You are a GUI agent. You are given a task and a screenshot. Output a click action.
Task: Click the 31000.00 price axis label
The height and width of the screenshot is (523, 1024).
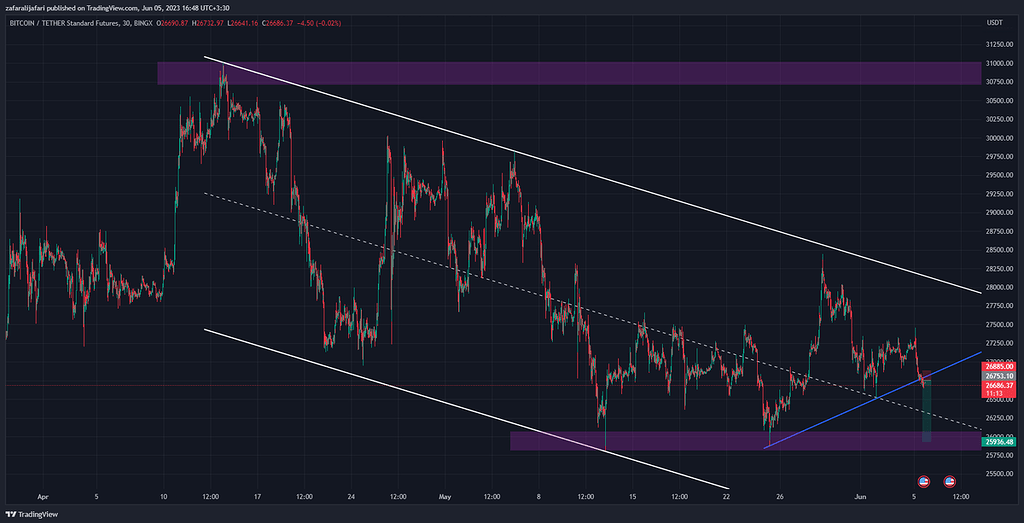(999, 63)
